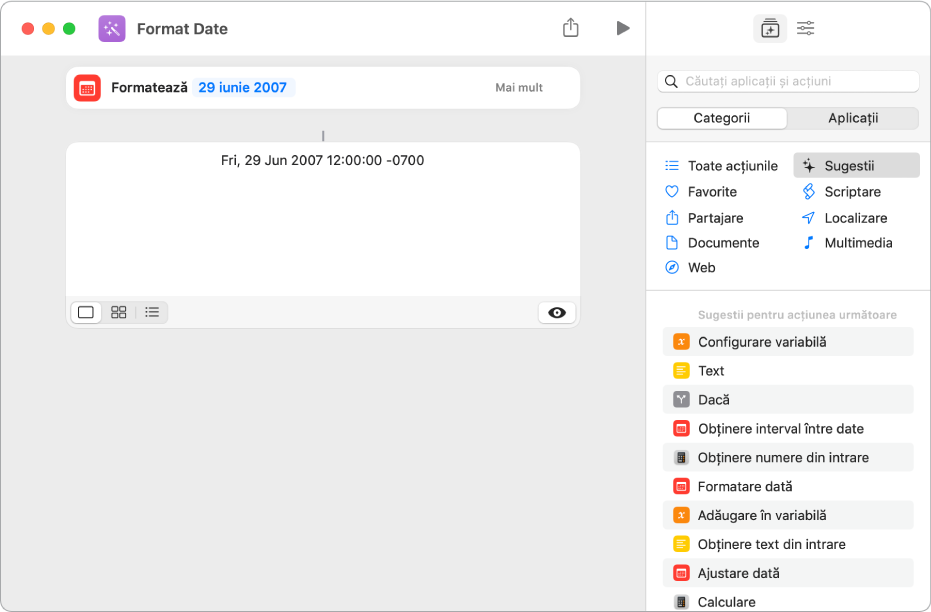Switch the result to list view
The image size is (931, 612).
coord(152,312)
